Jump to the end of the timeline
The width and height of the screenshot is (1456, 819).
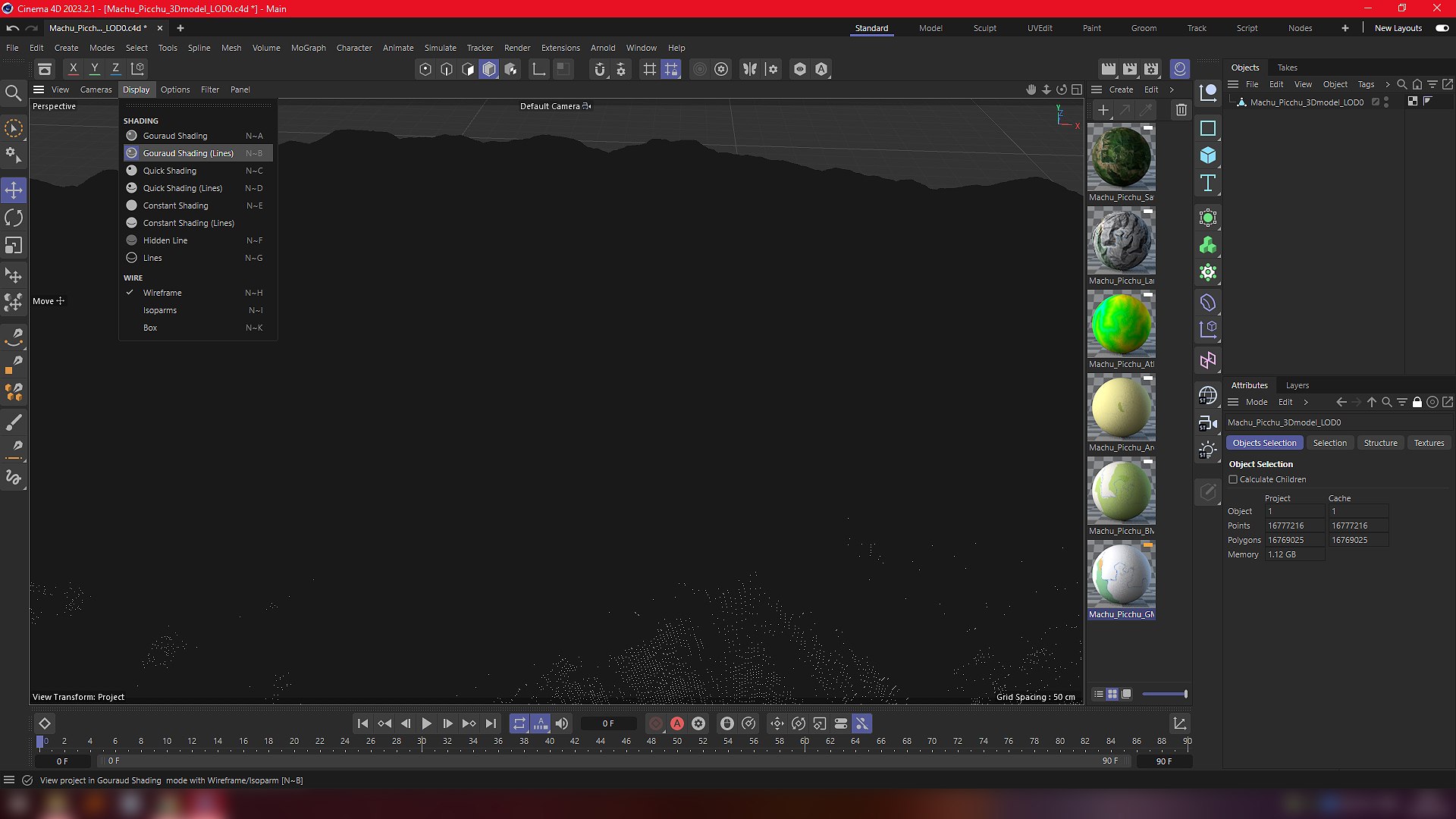(491, 723)
